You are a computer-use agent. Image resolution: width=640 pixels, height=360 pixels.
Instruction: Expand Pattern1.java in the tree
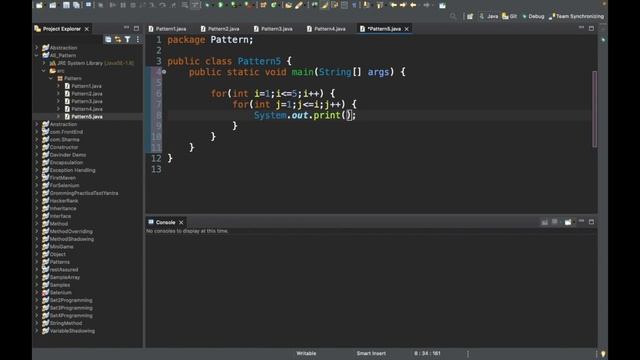59,86
